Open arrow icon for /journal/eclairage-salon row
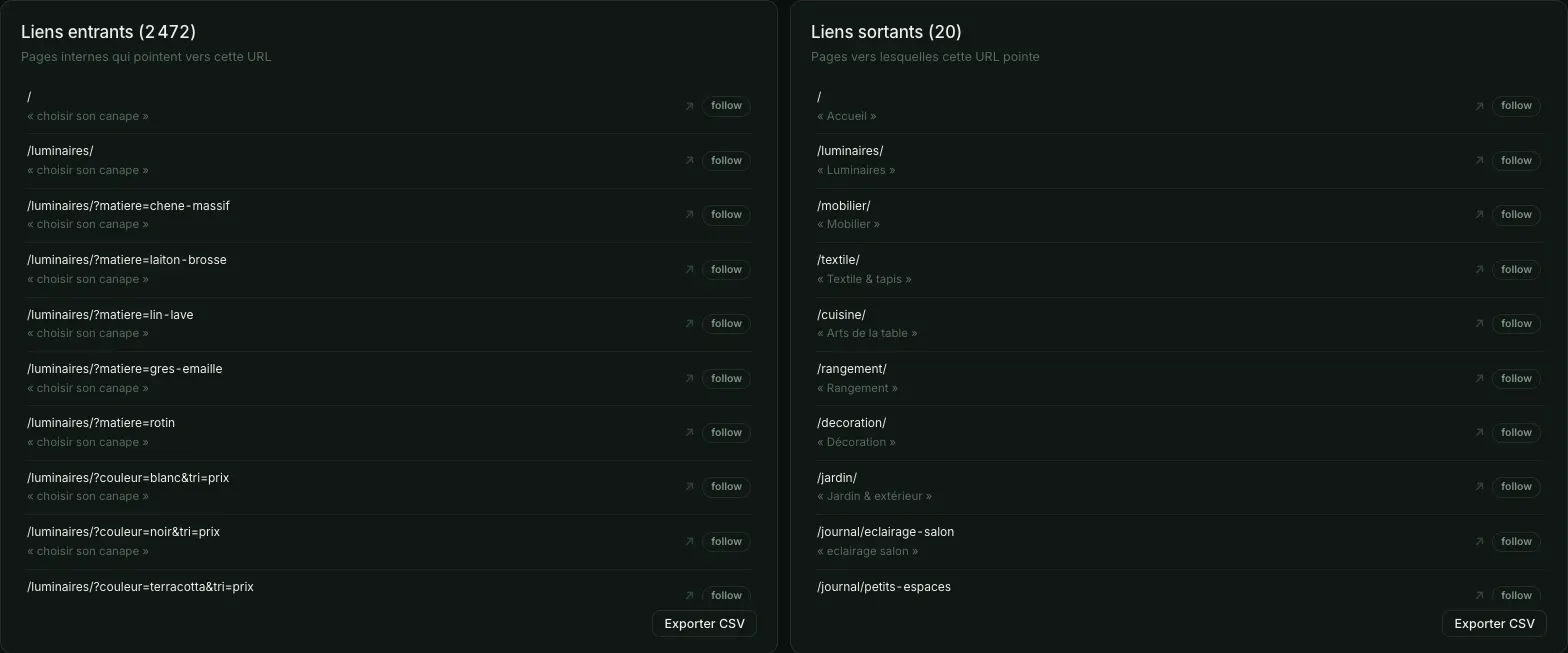The image size is (1568, 653). pos(1479,541)
